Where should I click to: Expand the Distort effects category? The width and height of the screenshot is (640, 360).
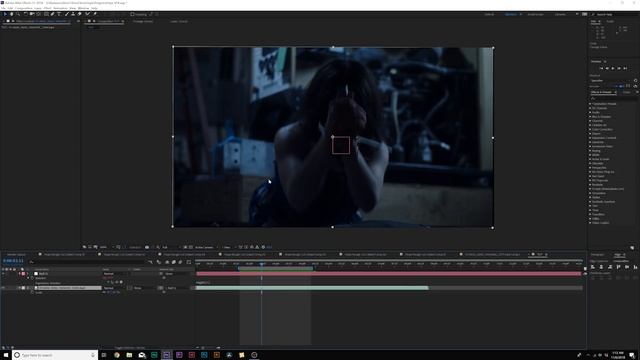pos(590,133)
